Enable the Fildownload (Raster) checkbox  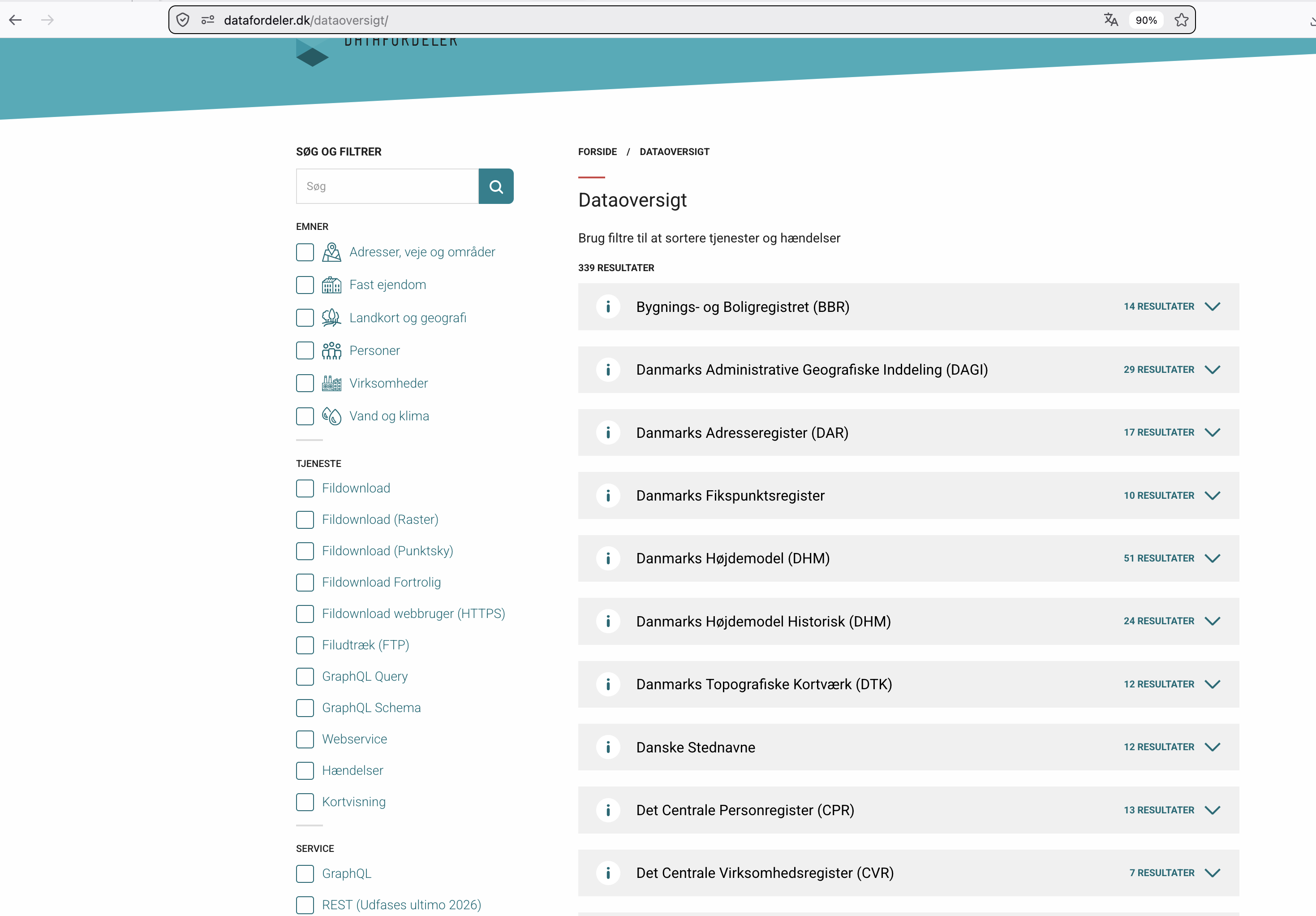point(305,520)
